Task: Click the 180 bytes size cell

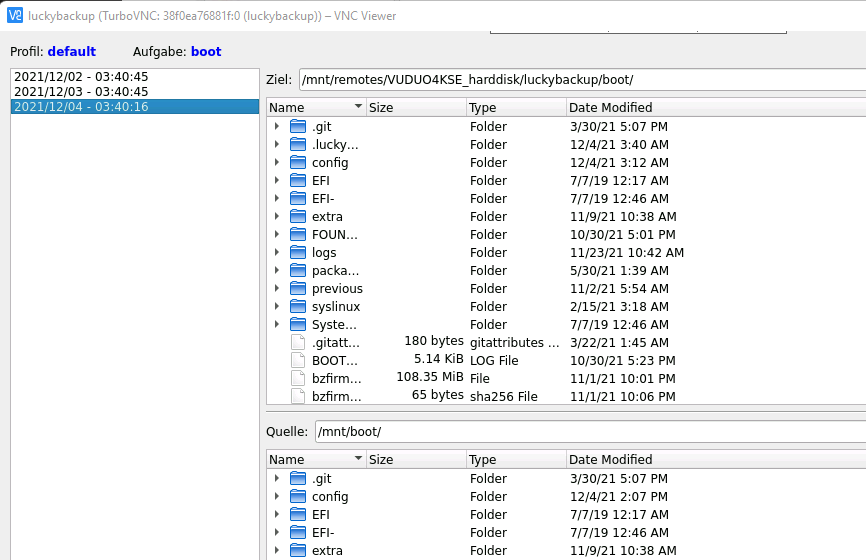Action: tap(434, 341)
